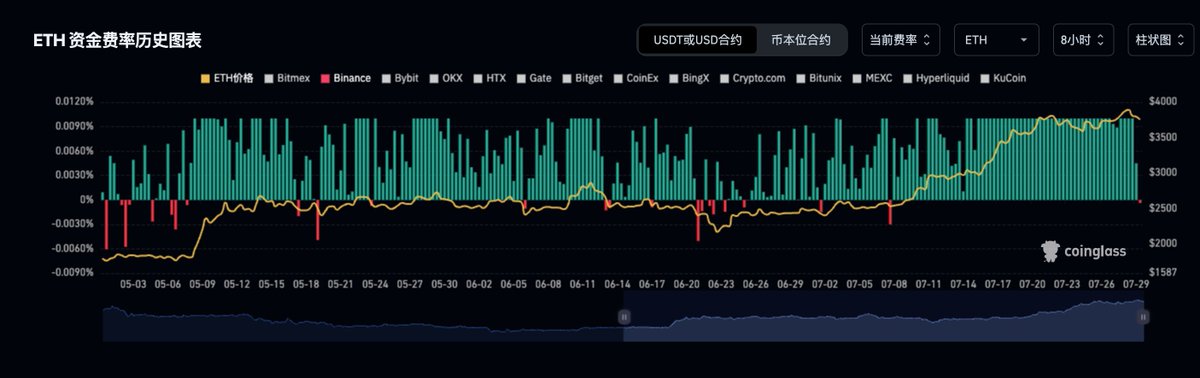The height and width of the screenshot is (378, 1200).
Task: Click the 07-29 date axis label
Action: (x=1135, y=285)
